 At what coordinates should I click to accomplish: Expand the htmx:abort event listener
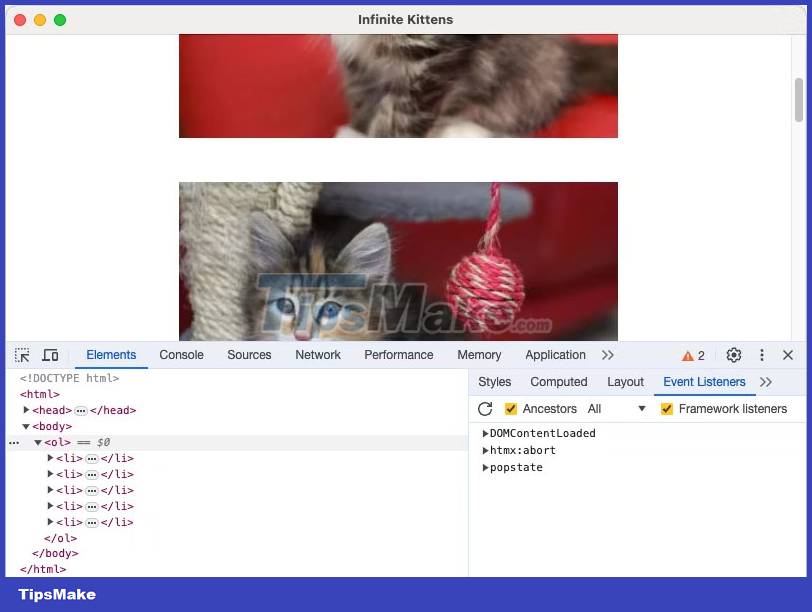point(486,450)
